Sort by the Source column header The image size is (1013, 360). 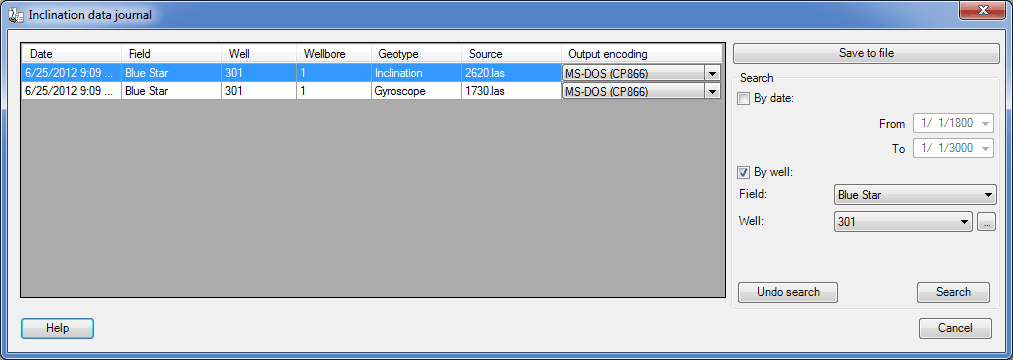(x=511, y=54)
